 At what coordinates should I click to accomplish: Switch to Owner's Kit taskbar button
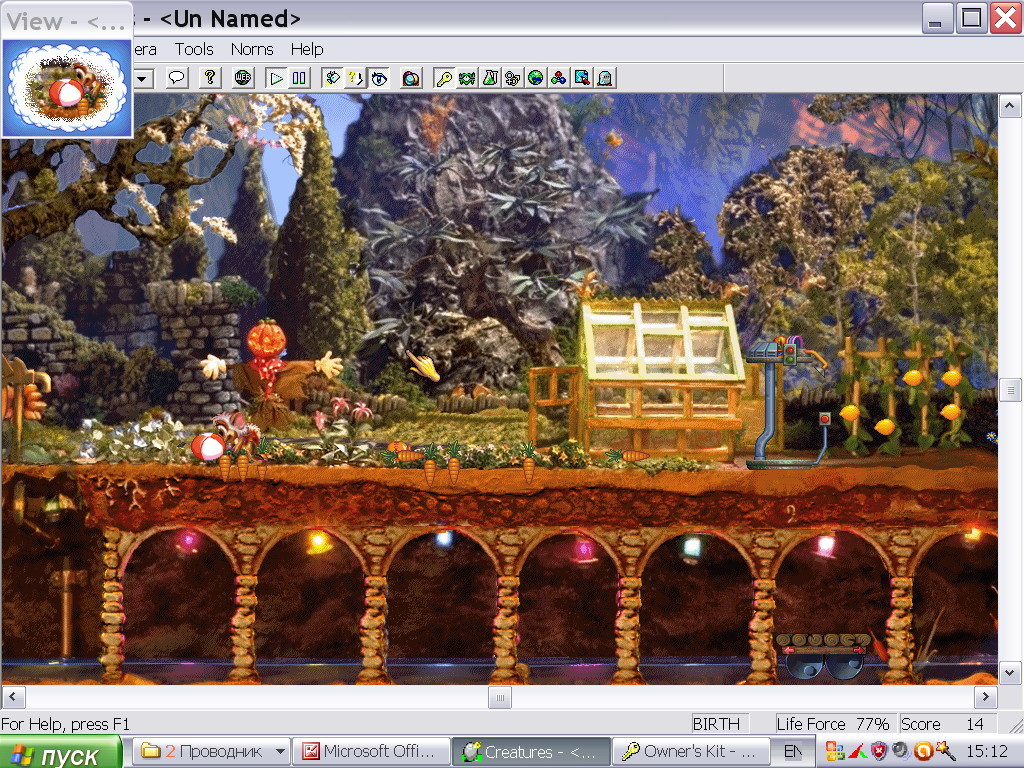pyautogui.click(x=690, y=752)
